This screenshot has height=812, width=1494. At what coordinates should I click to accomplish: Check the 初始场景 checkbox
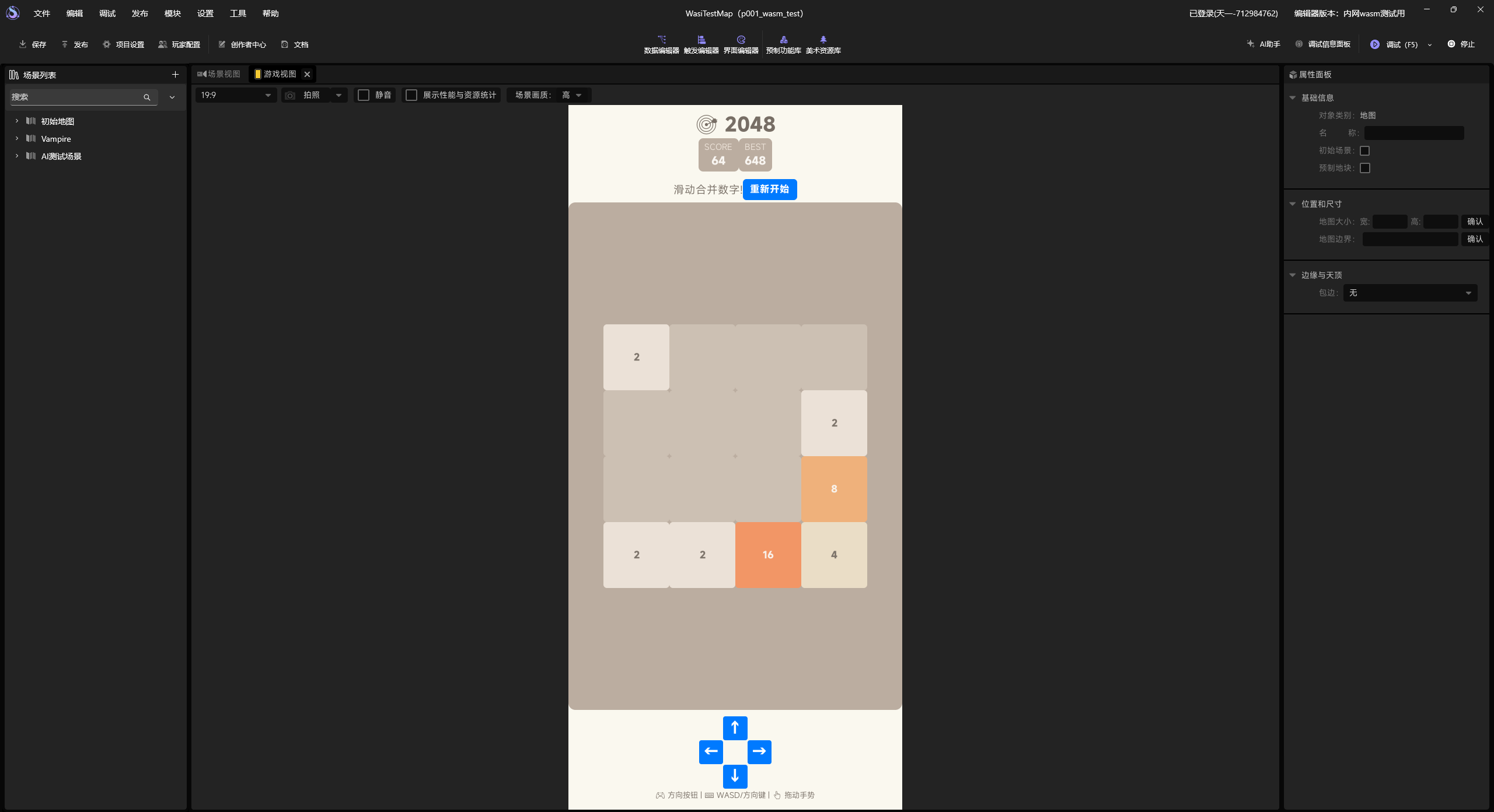click(1364, 150)
